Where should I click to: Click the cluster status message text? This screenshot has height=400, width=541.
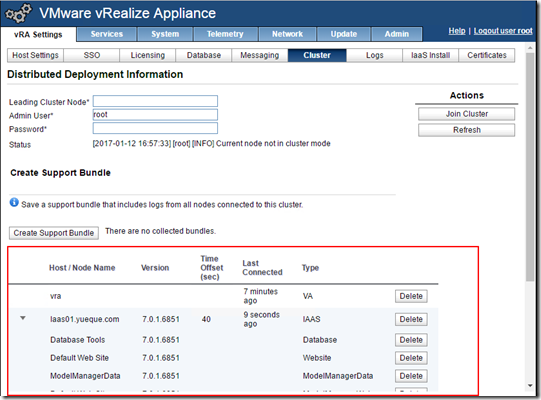coord(212,144)
